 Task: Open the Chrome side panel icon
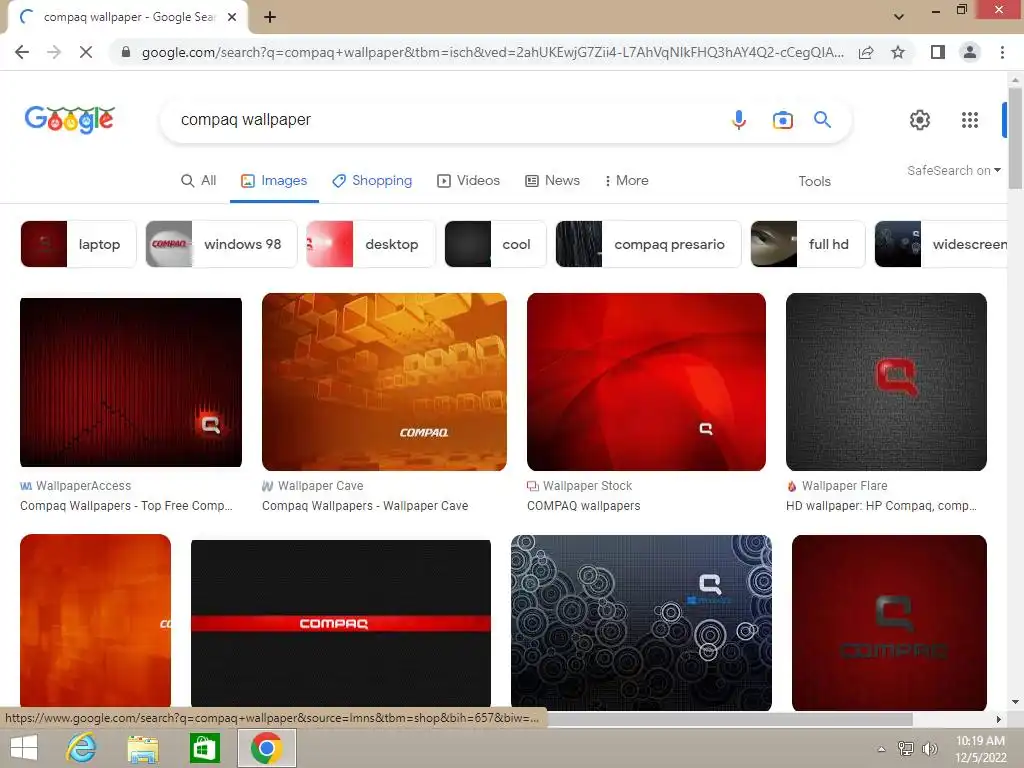pyautogui.click(x=938, y=52)
